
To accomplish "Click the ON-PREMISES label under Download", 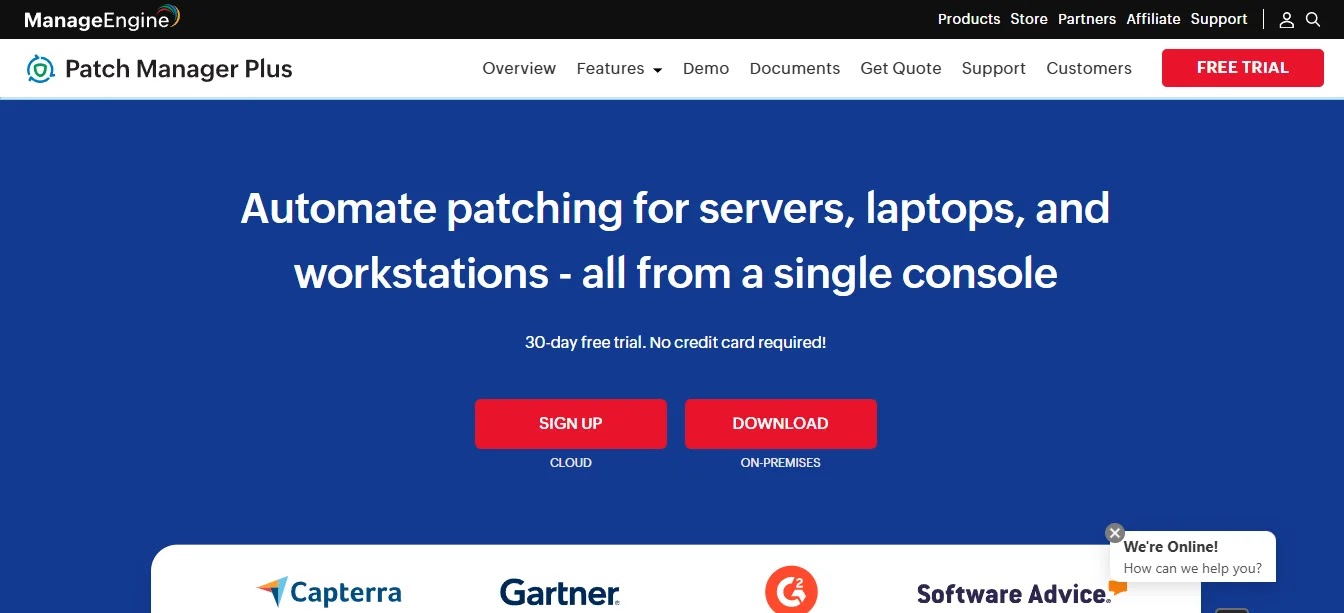I will (x=781, y=463).
